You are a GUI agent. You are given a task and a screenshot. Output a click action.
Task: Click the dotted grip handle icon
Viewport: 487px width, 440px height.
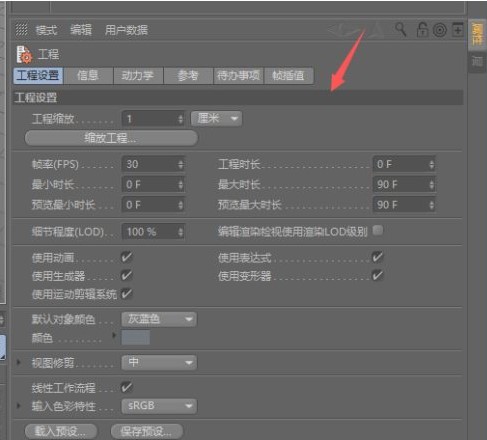pyautogui.click(x=22, y=30)
